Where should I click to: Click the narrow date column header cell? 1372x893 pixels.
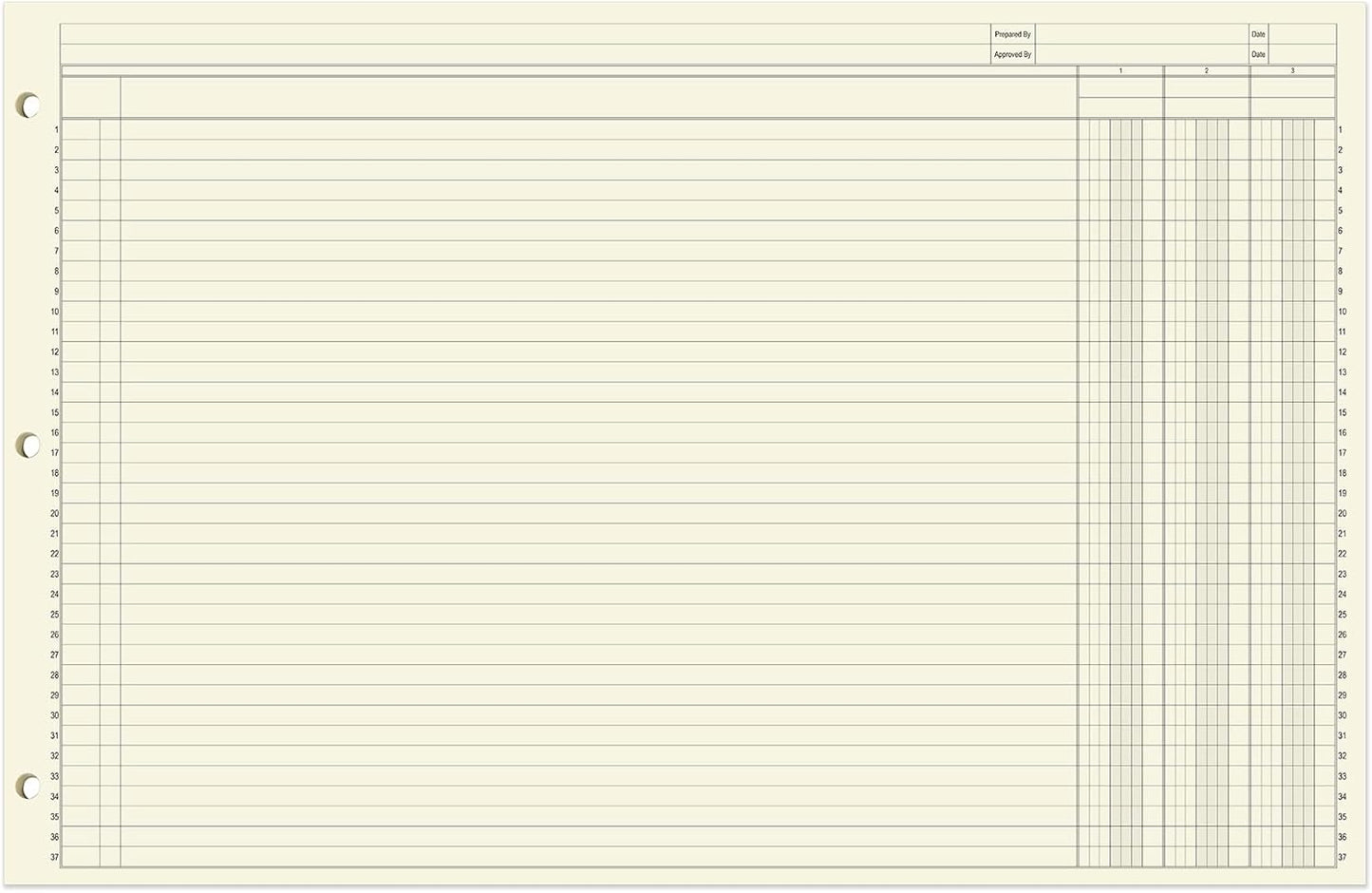(90, 95)
